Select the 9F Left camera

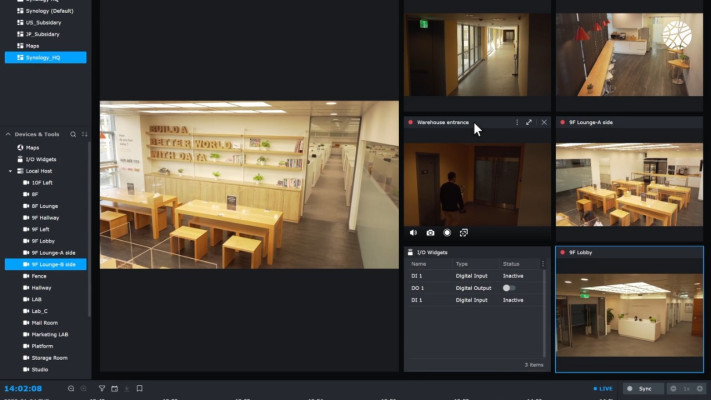pos(45,229)
